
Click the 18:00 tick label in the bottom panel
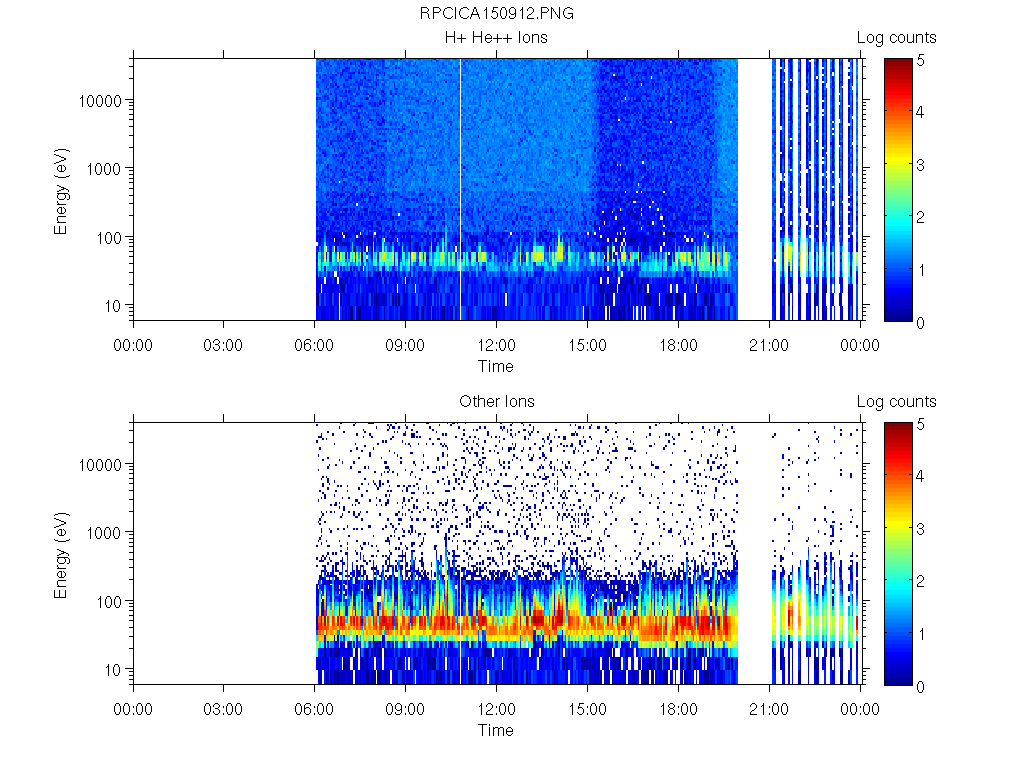(x=678, y=709)
